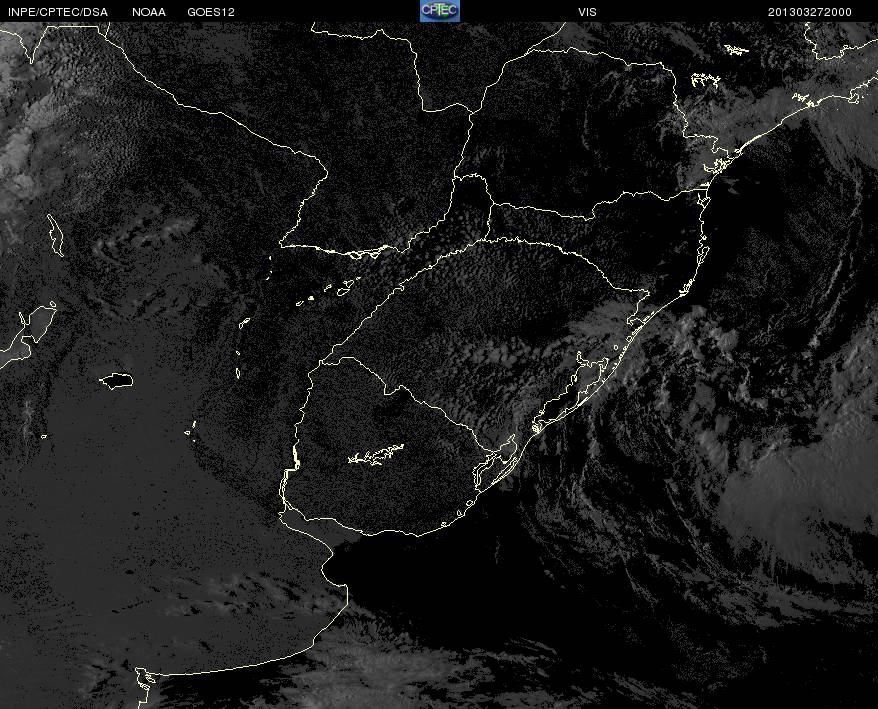Click the VIS channel label

pyautogui.click(x=587, y=12)
